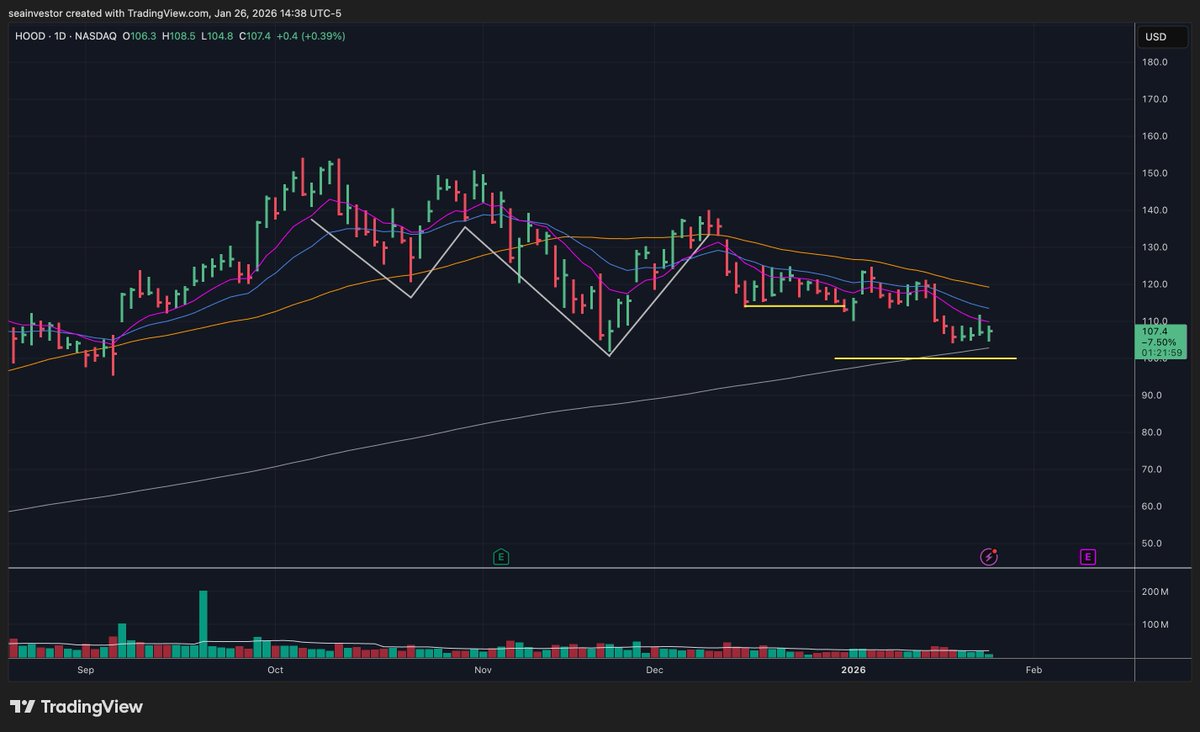Click the TradingView logo
Viewport: 1200px width, 732px height.
point(77,707)
